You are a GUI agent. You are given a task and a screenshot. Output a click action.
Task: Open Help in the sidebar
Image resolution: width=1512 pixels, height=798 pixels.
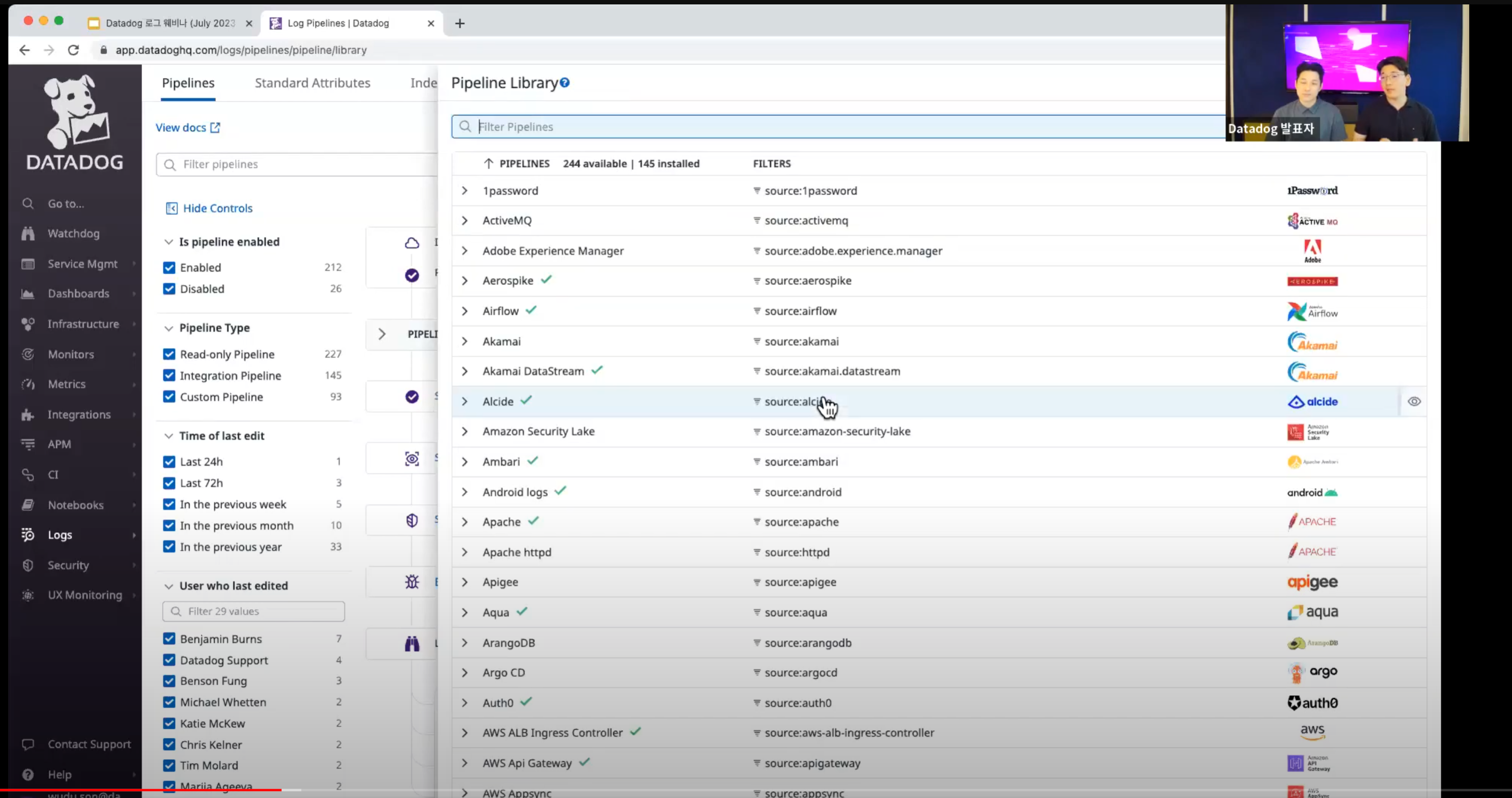59,774
